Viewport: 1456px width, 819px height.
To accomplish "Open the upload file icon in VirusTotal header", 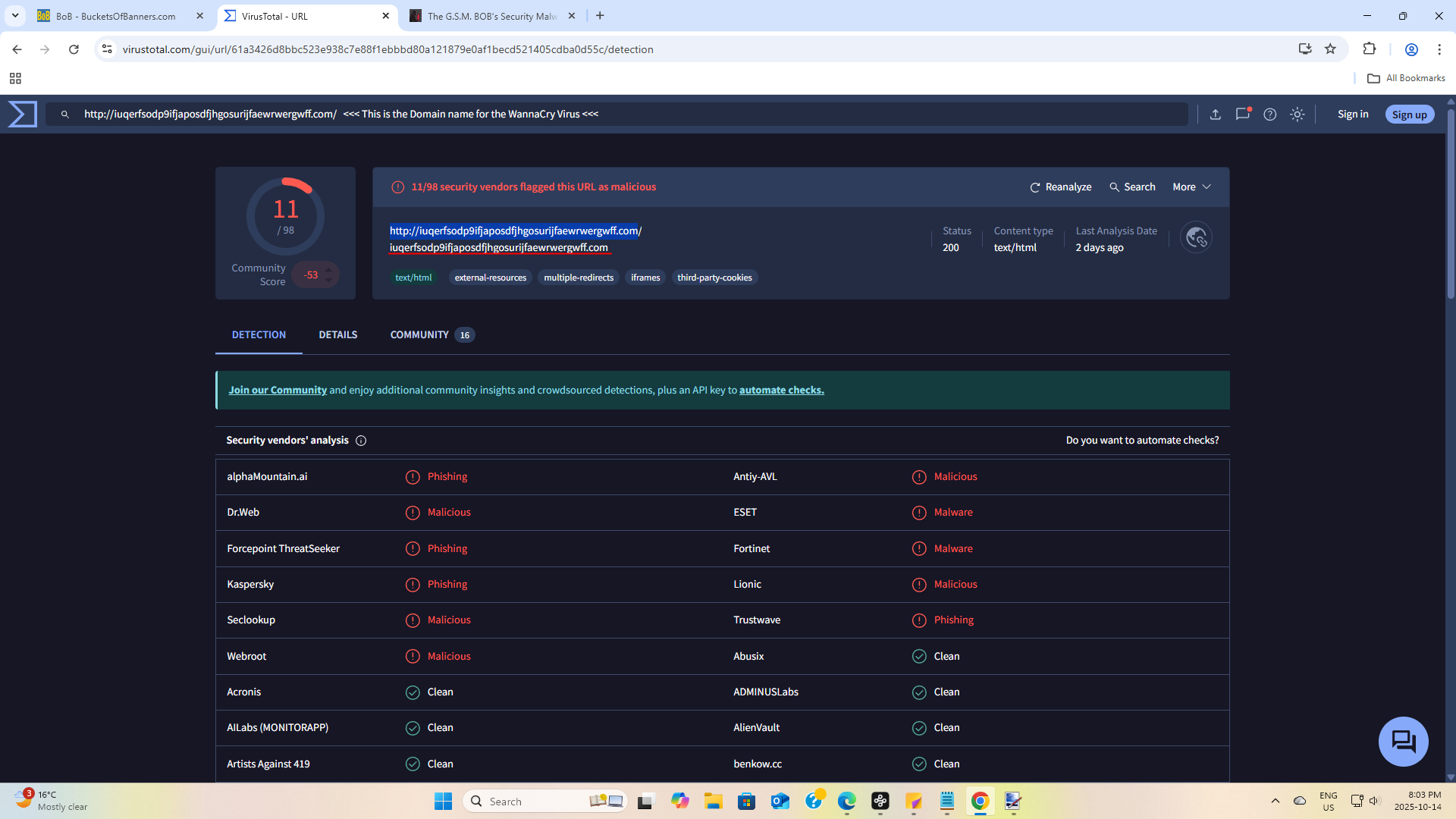I will (x=1216, y=115).
